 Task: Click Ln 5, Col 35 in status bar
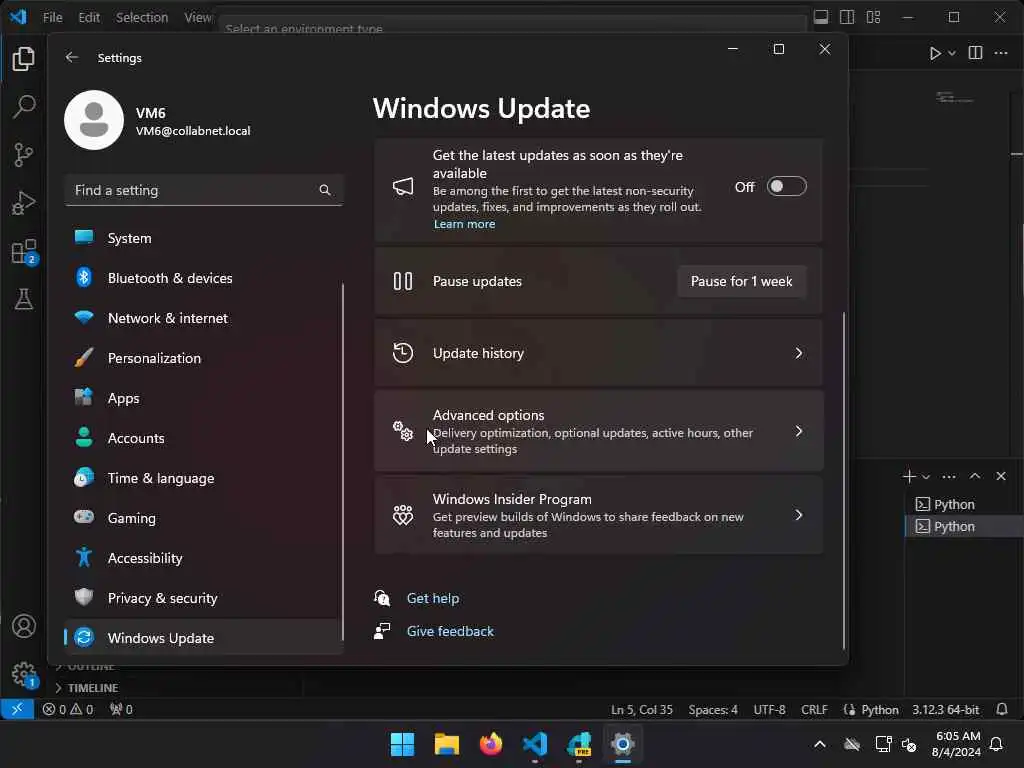(641, 709)
